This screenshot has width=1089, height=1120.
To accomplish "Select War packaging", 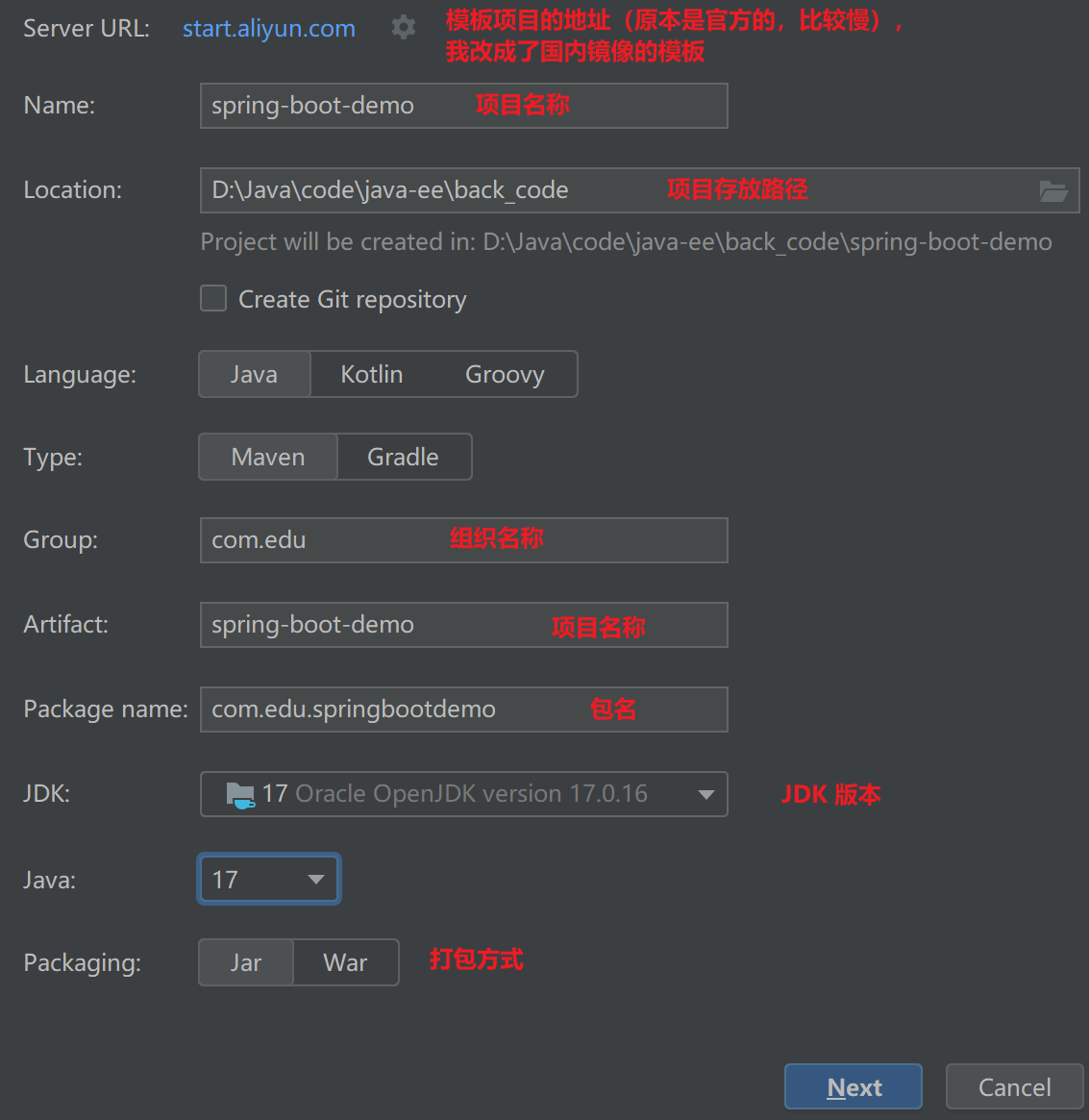I will (x=346, y=963).
